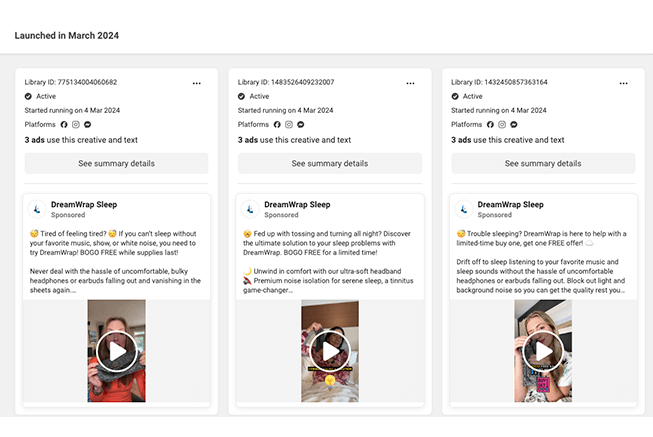Screen dimensions: 653x437
Task: Play the middle ad video
Action: coord(330,350)
